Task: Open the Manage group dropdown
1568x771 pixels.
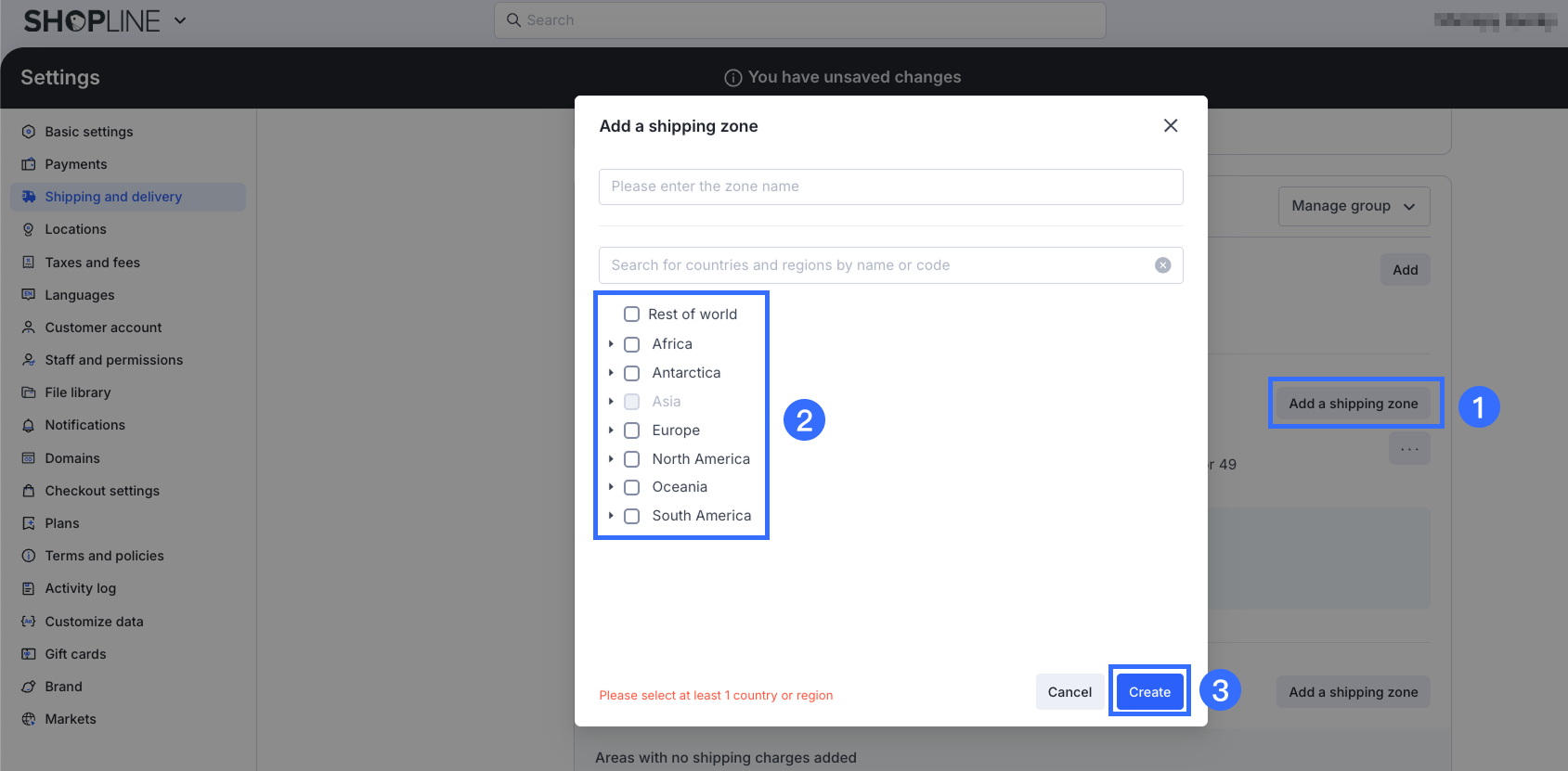Action: coord(1353,206)
